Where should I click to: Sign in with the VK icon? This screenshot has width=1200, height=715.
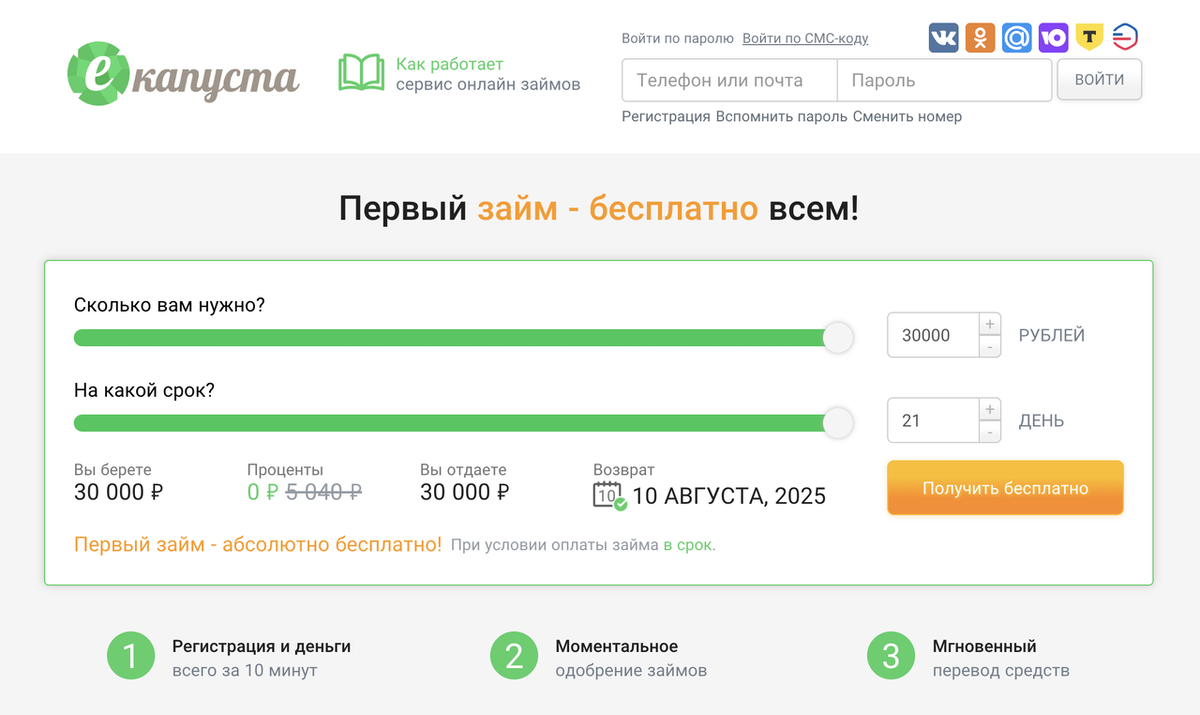coord(943,37)
